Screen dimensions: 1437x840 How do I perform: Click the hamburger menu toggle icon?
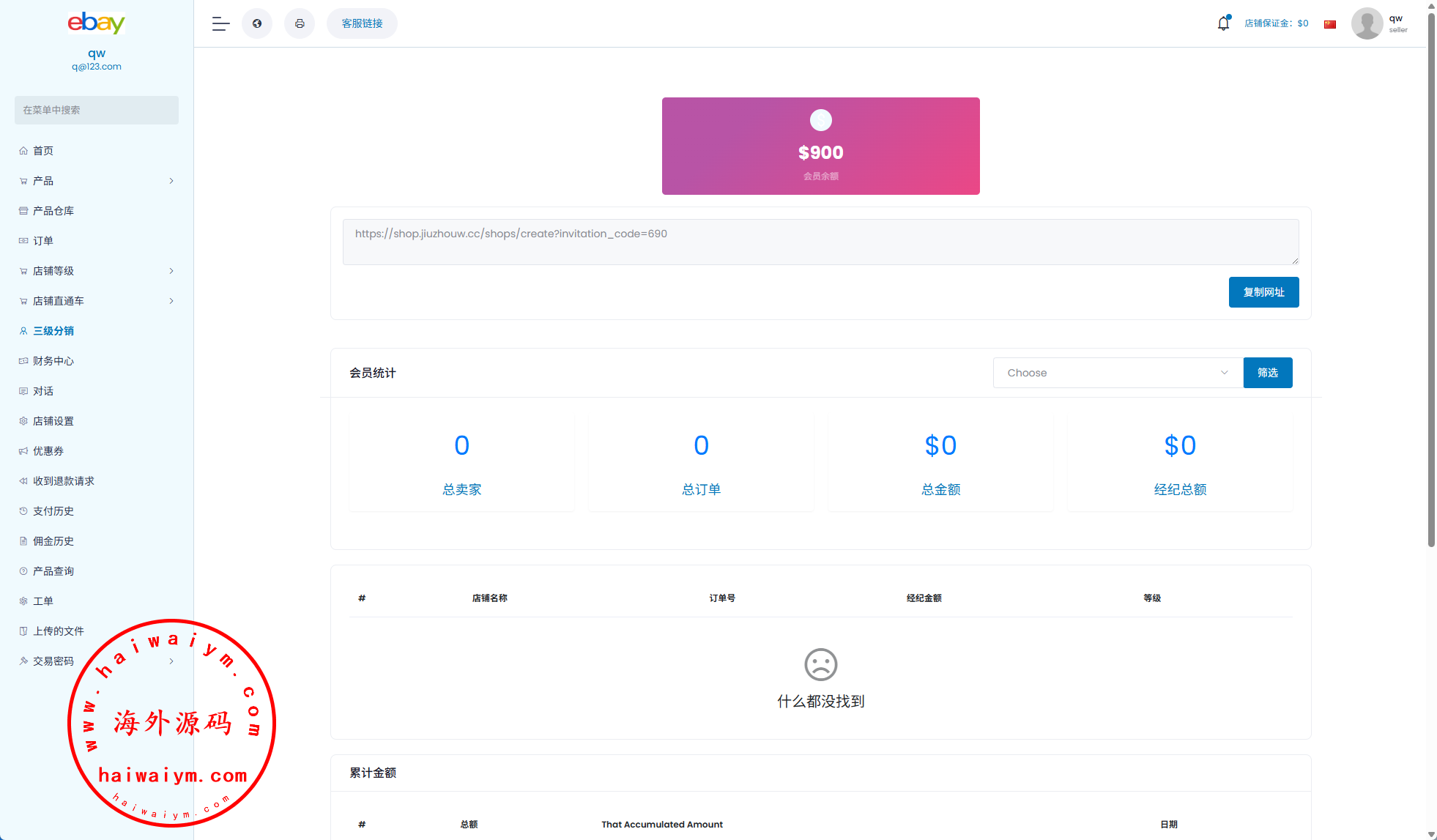[220, 23]
